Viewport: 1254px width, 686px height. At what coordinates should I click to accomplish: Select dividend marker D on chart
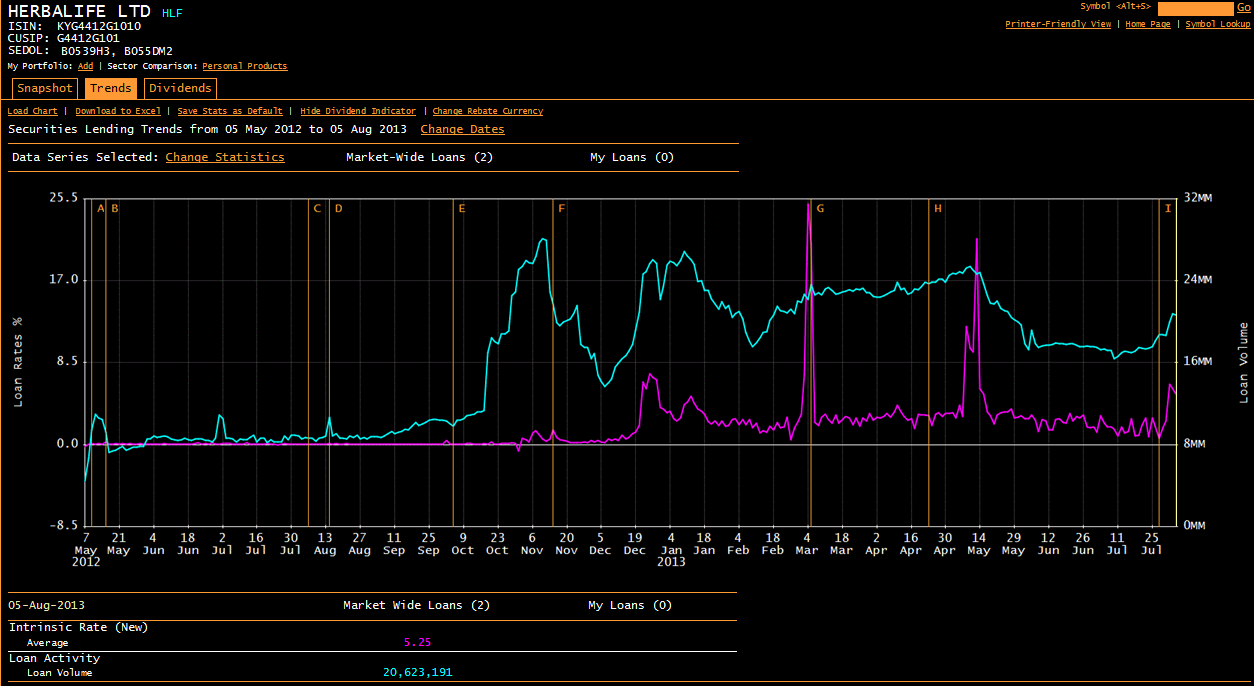pyautogui.click(x=338, y=208)
